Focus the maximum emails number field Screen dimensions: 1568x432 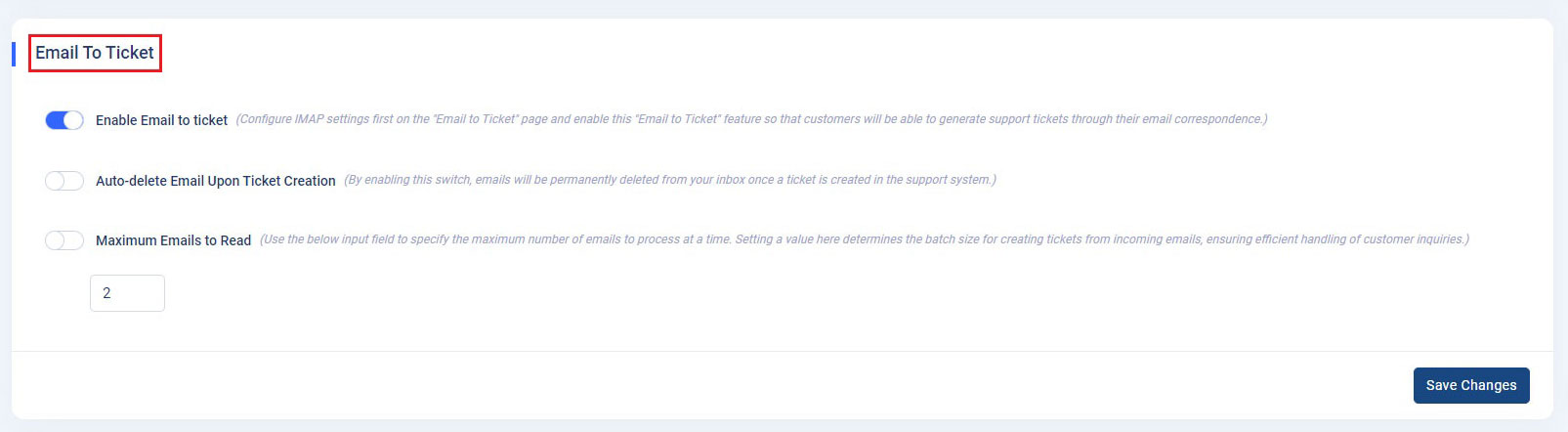coord(127,293)
